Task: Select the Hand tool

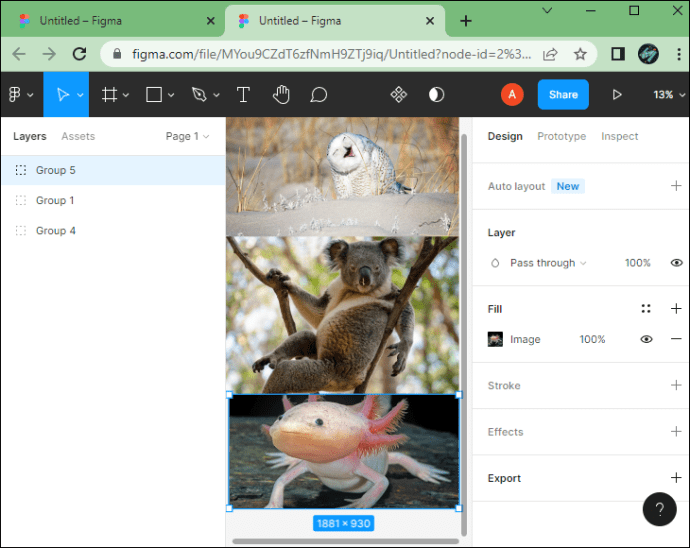Action: 281,94
